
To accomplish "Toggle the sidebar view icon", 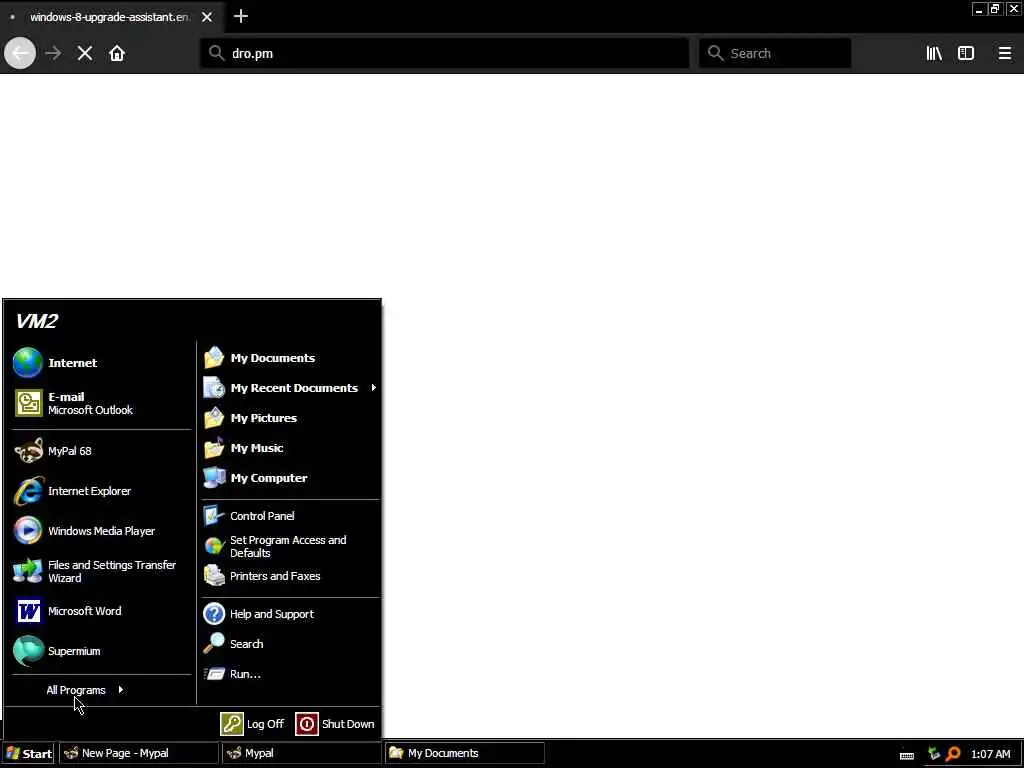I will (x=966, y=53).
